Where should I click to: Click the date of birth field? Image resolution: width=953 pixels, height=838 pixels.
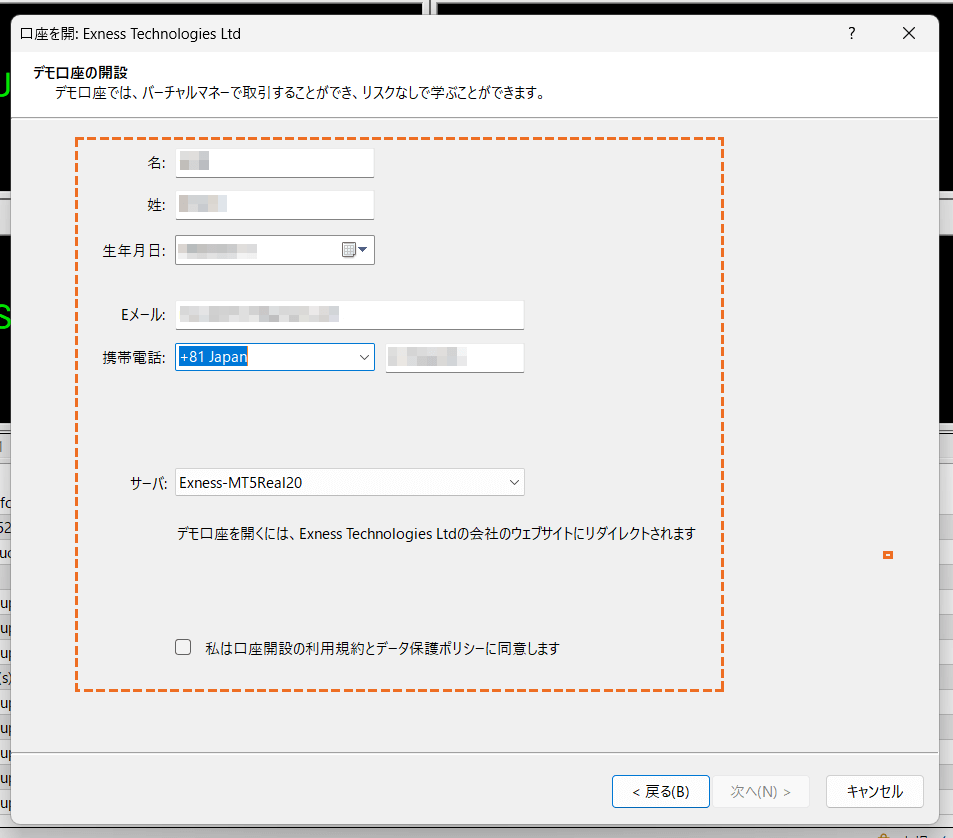[275, 250]
